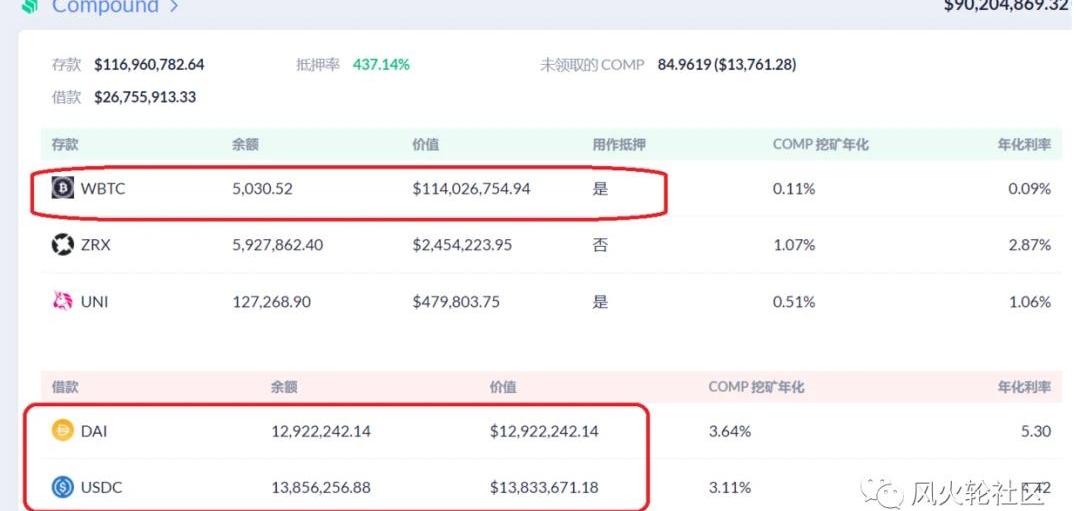The height and width of the screenshot is (511, 1080).
Task: Click unclaimed COMP amount 84.9619 ($13,761.28)
Action: tap(727, 65)
